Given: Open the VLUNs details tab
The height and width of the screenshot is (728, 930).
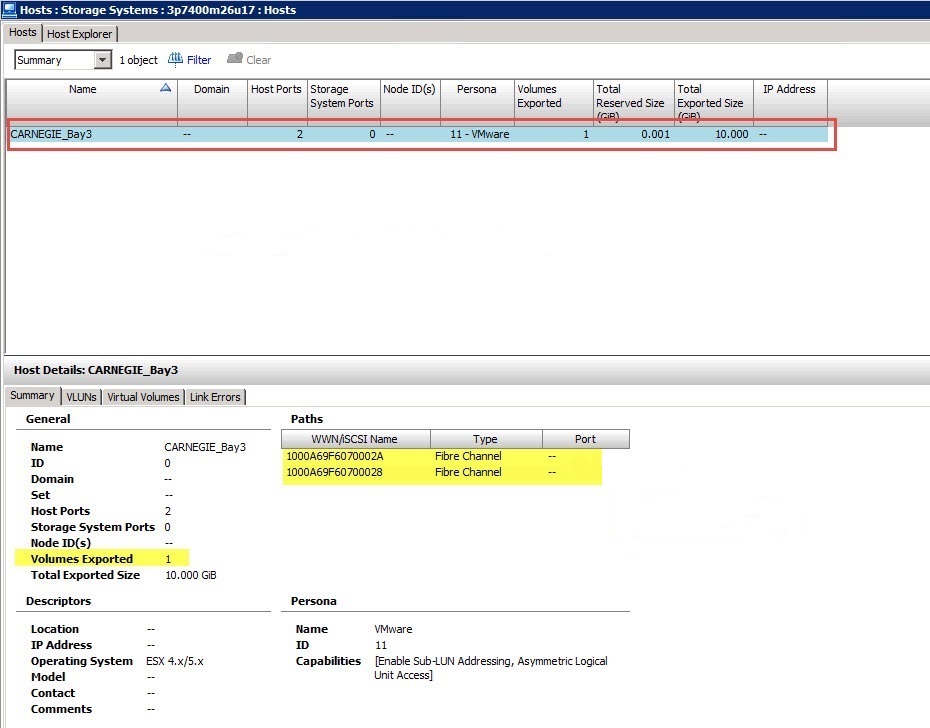Looking at the screenshot, I should (x=81, y=397).
